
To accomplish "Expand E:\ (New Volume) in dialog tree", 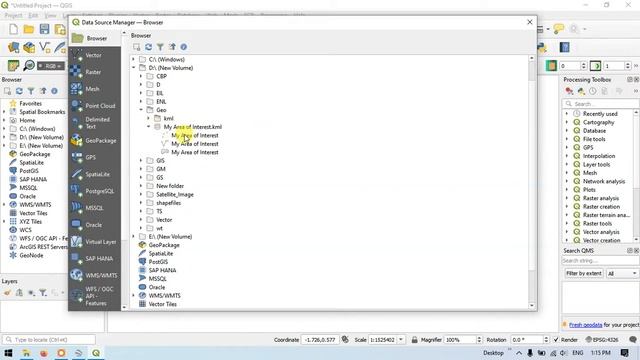I will 133,237.
